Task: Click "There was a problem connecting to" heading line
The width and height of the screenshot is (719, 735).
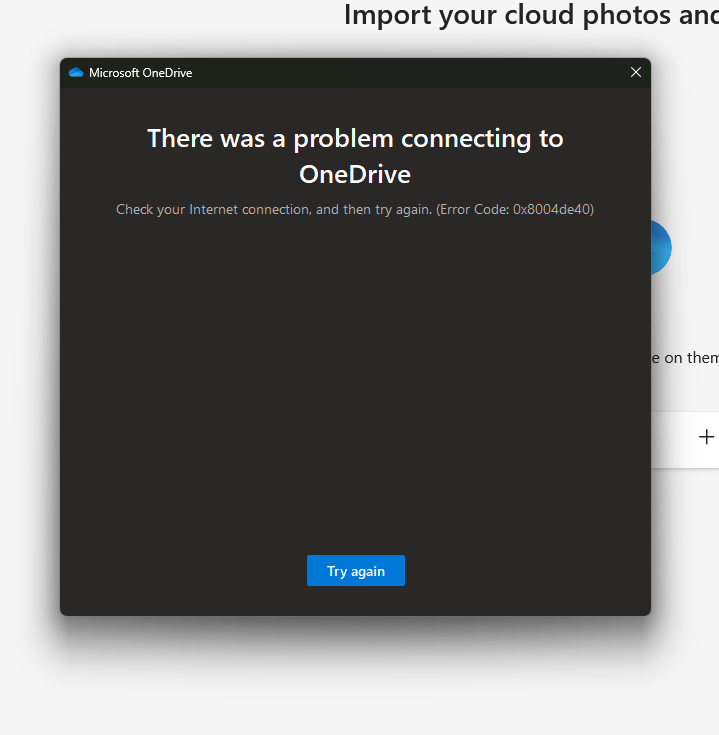Action: pyautogui.click(x=355, y=138)
